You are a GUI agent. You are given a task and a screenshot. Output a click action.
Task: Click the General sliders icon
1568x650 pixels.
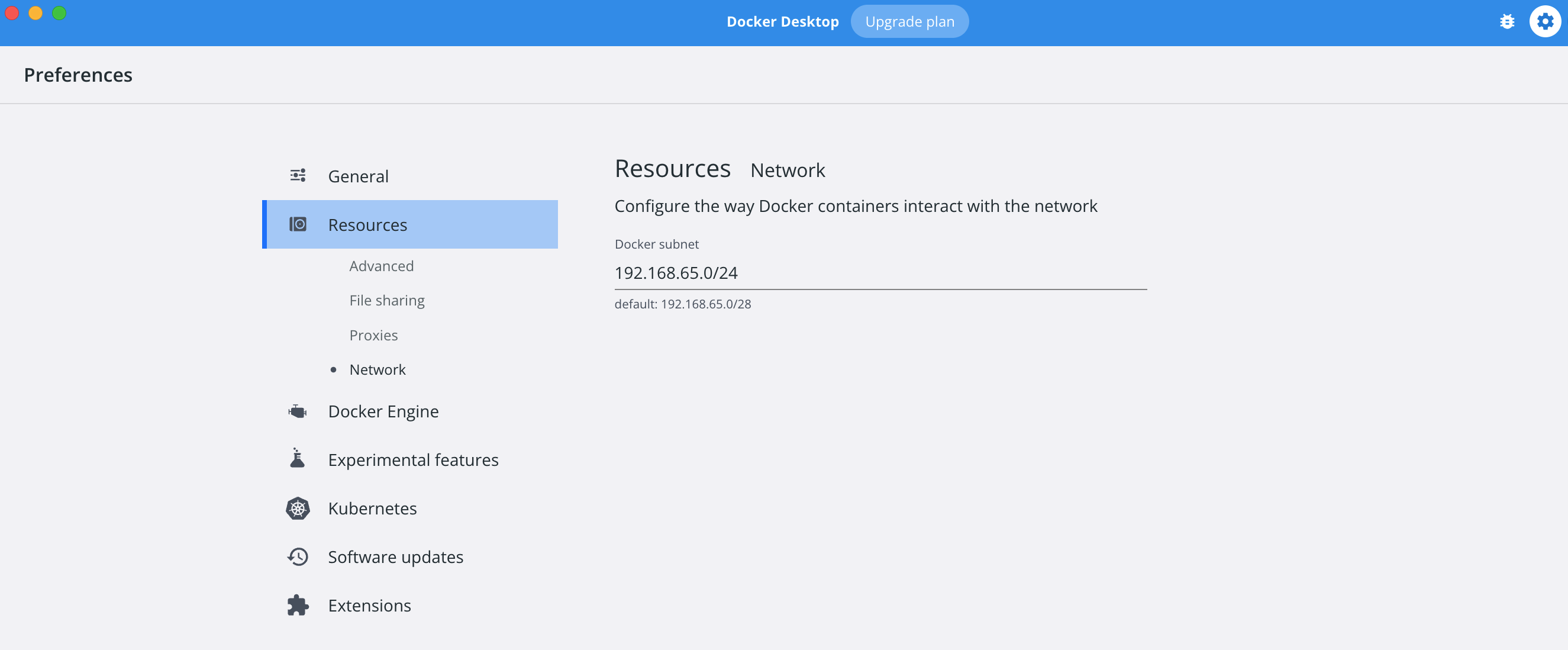click(298, 176)
